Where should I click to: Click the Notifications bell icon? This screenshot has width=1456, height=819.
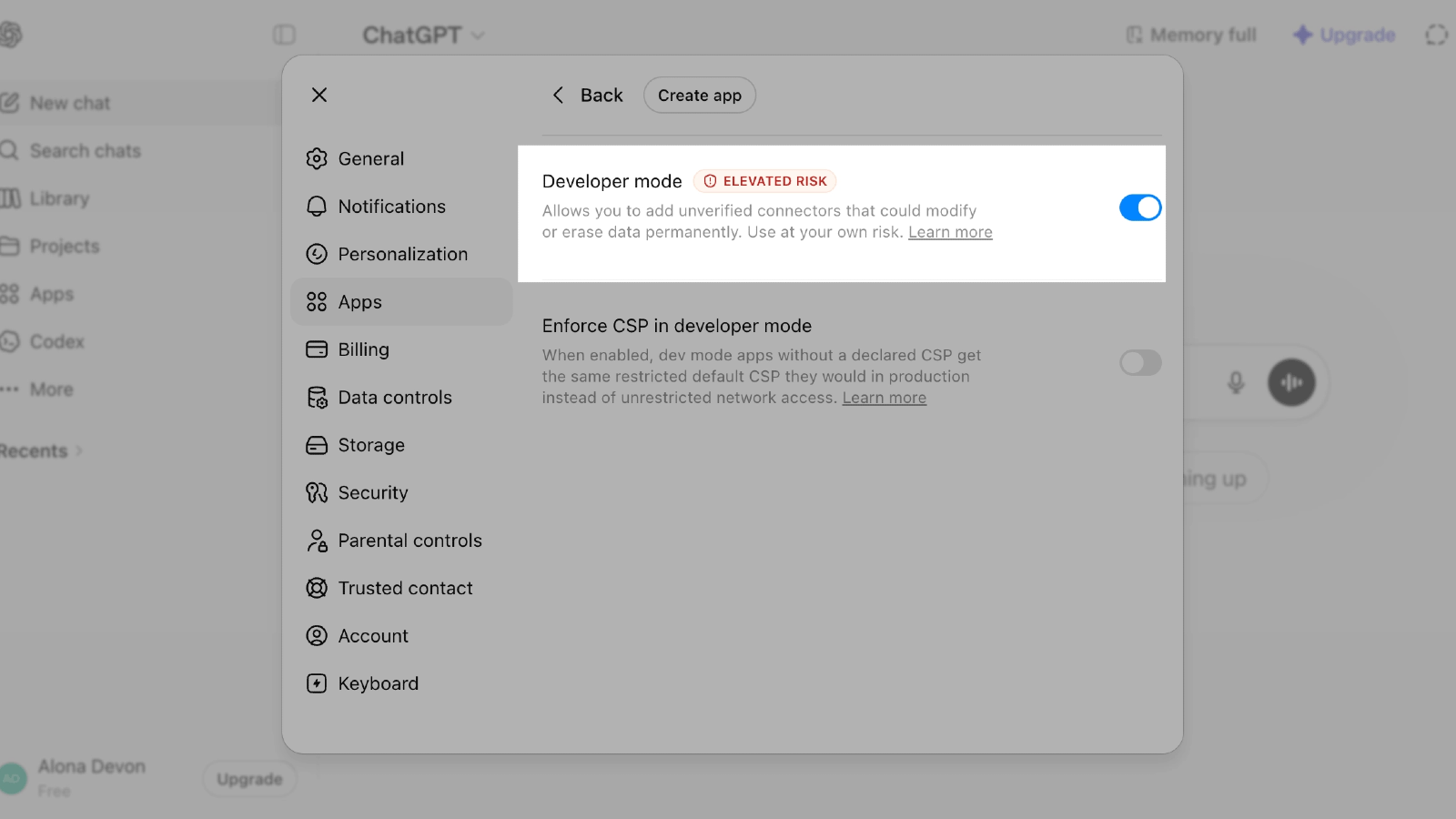pyautogui.click(x=317, y=207)
